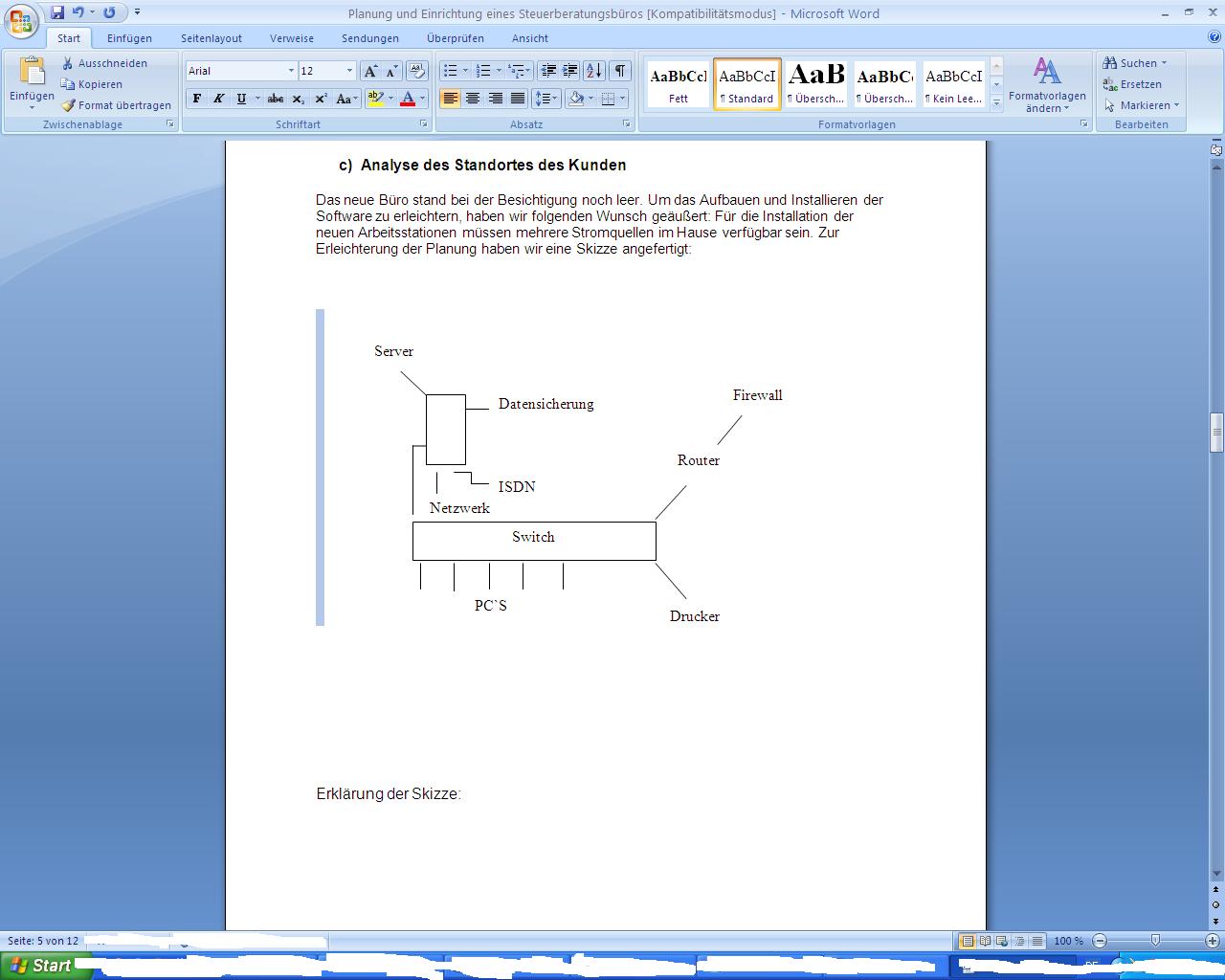Choose highlight color yellow marker
Image resolution: width=1225 pixels, height=980 pixels.
tap(375, 99)
